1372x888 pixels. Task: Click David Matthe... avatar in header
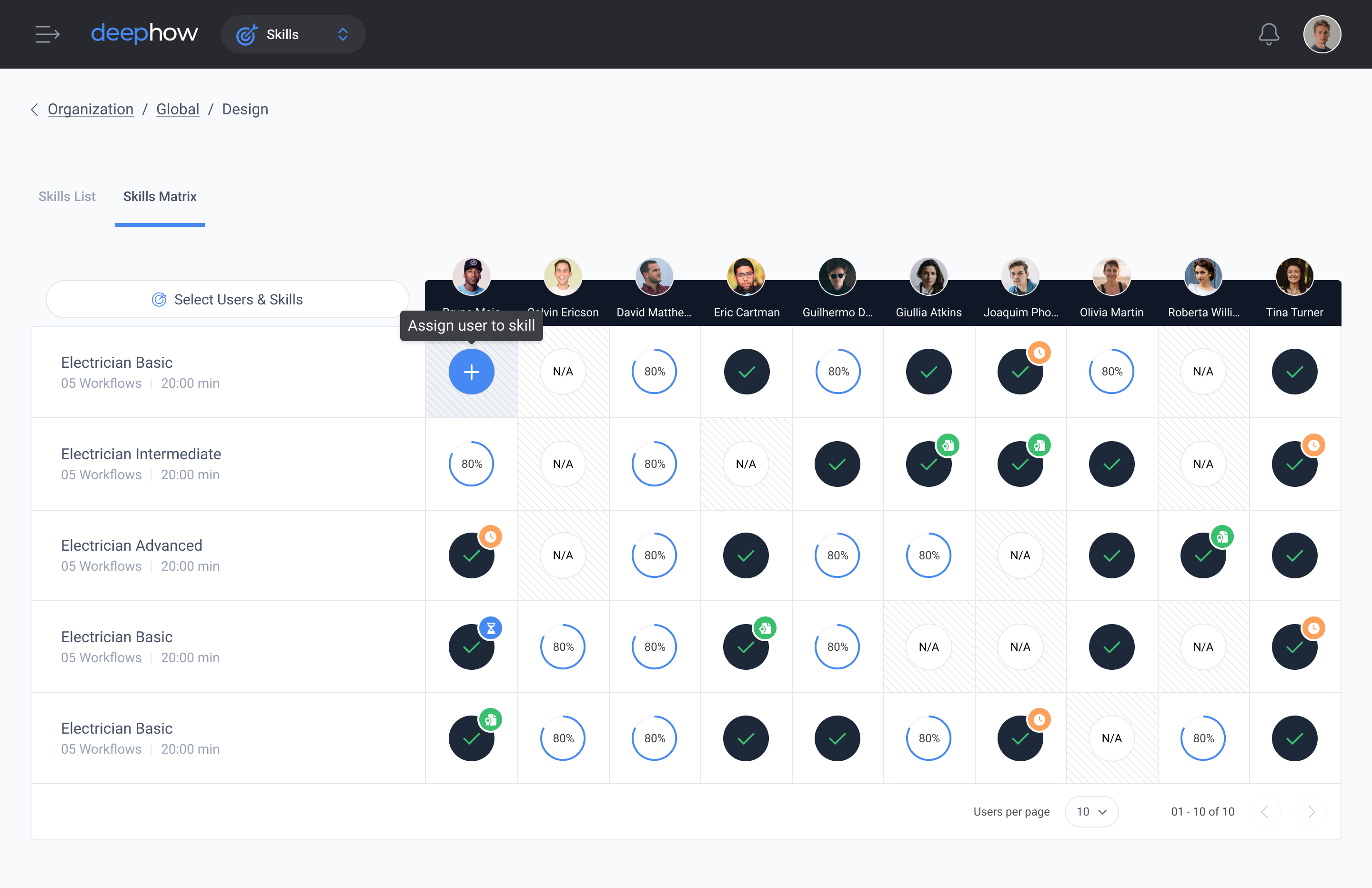pos(654,276)
